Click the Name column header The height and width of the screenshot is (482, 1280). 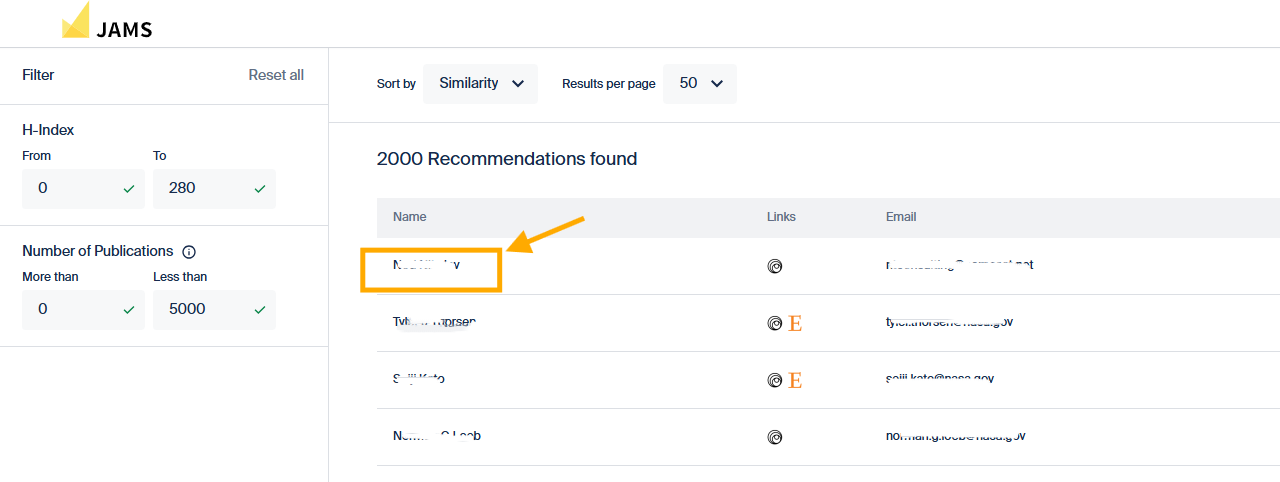409,217
